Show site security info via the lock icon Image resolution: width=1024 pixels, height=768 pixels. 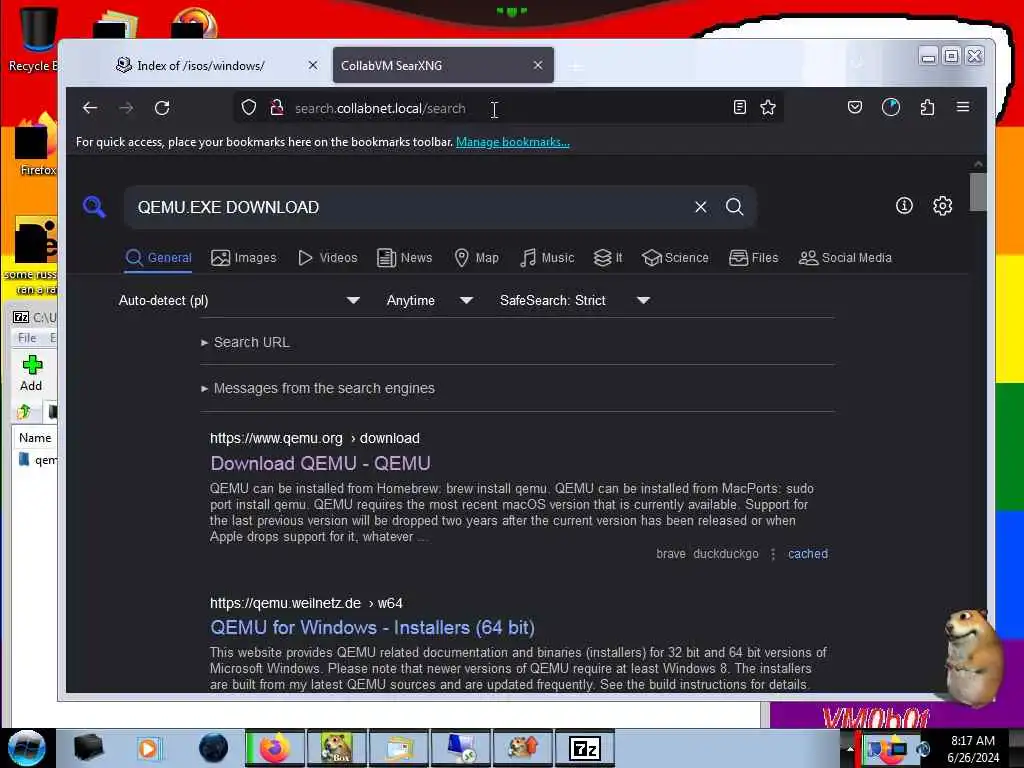pyautogui.click(x=277, y=108)
